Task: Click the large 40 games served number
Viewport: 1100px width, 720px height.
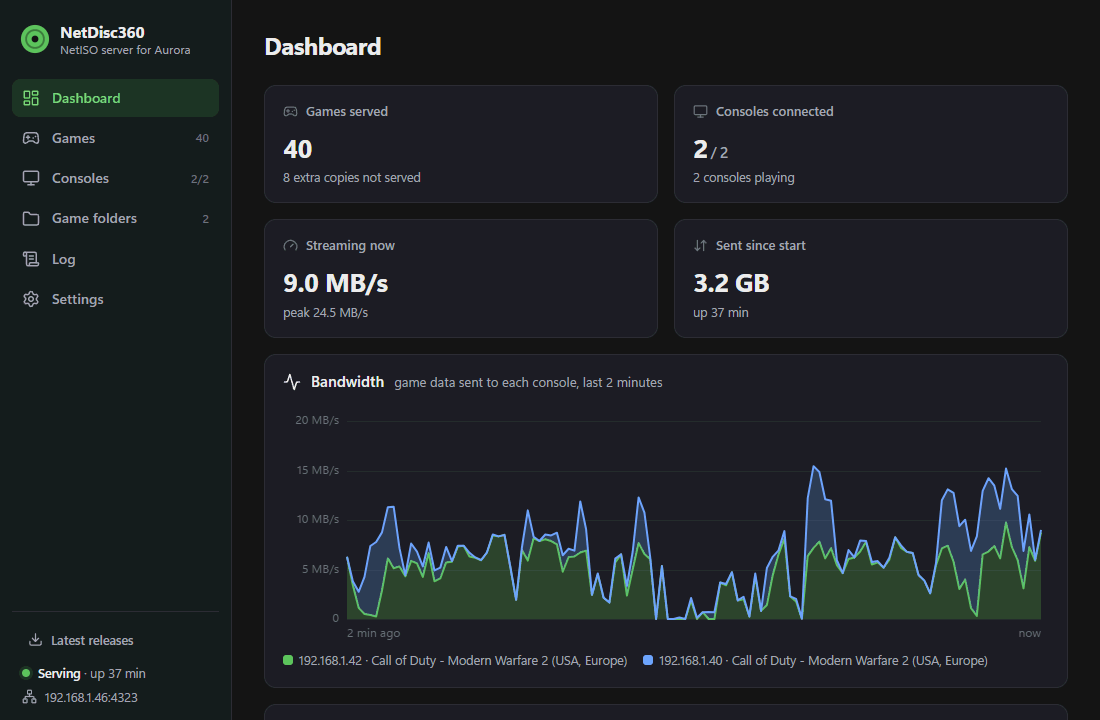Action: pos(297,149)
